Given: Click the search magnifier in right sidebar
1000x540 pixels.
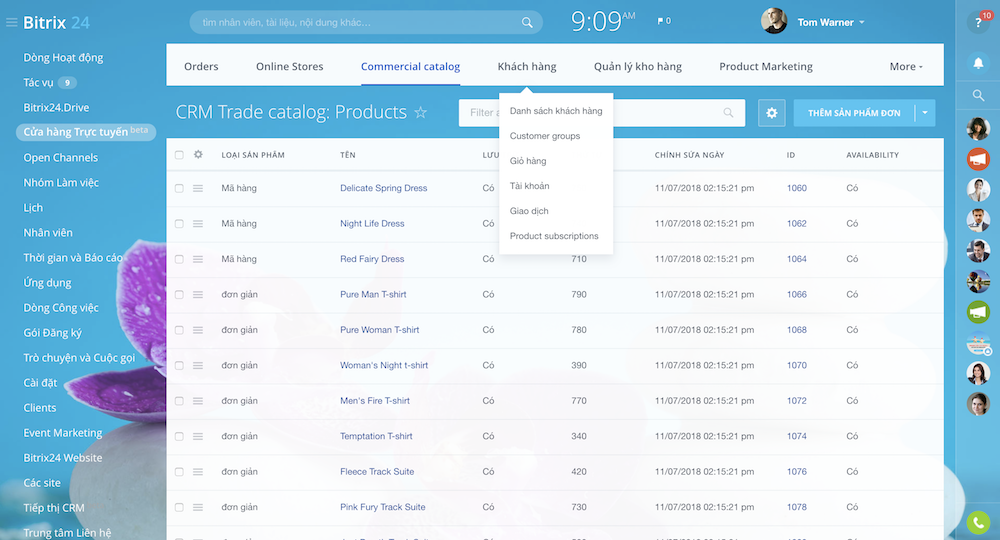Looking at the screenshot, I should pyautogui.click(x=978, y=96).
